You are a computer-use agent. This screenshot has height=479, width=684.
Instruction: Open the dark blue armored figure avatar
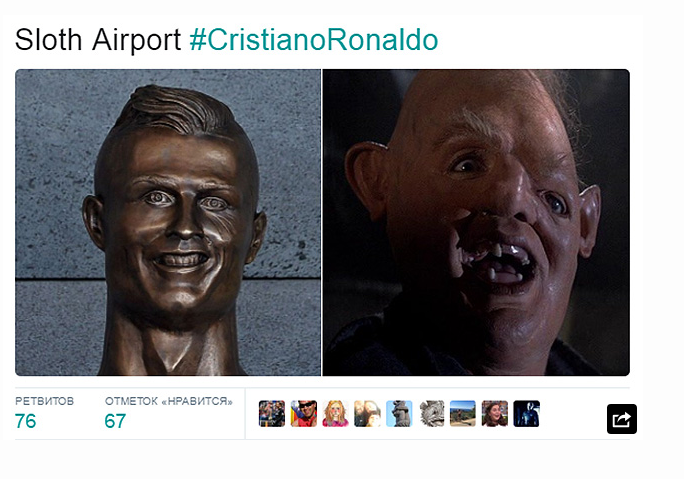coord(527,413)
